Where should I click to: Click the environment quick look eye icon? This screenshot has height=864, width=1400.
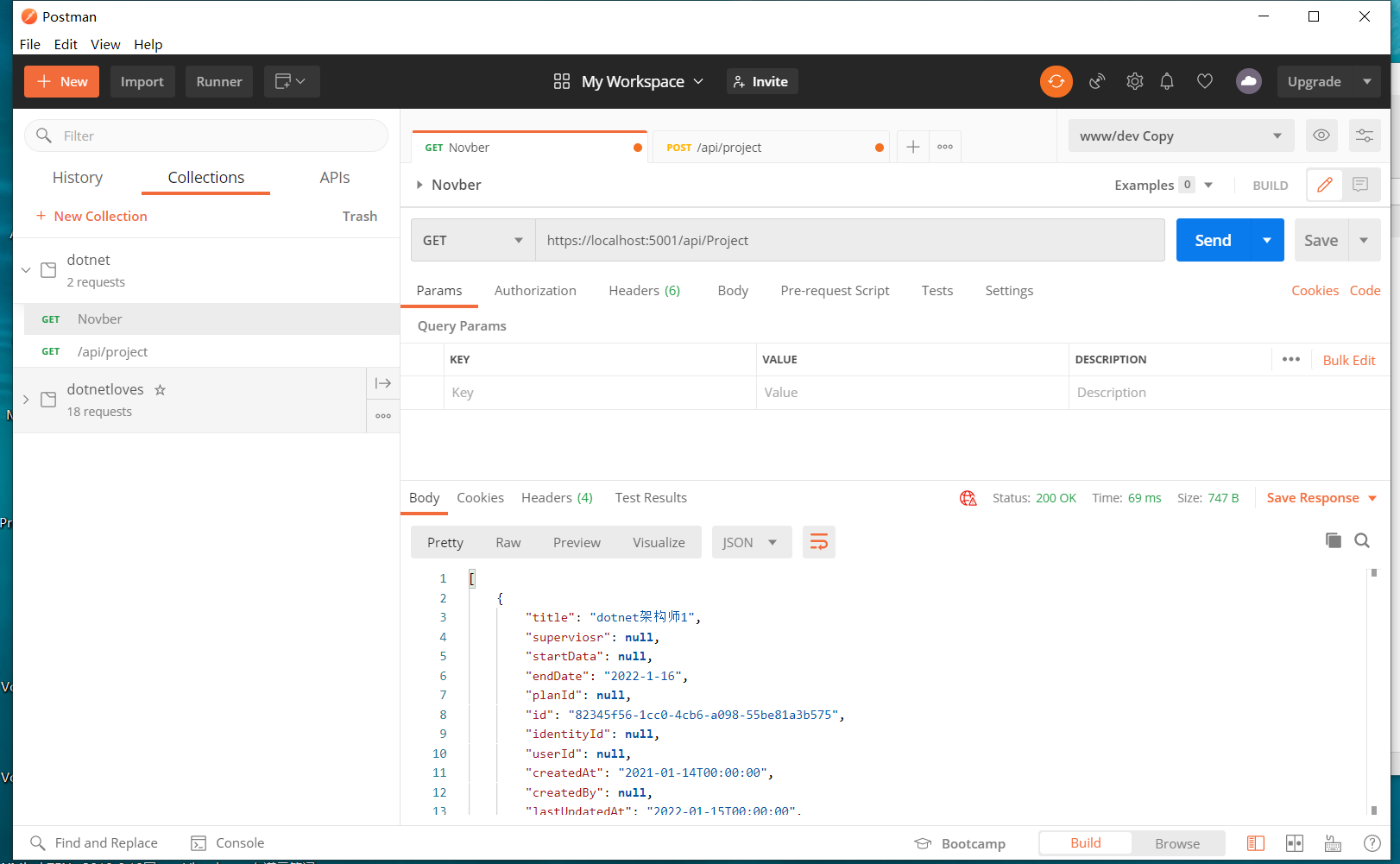click(1321, 136)
